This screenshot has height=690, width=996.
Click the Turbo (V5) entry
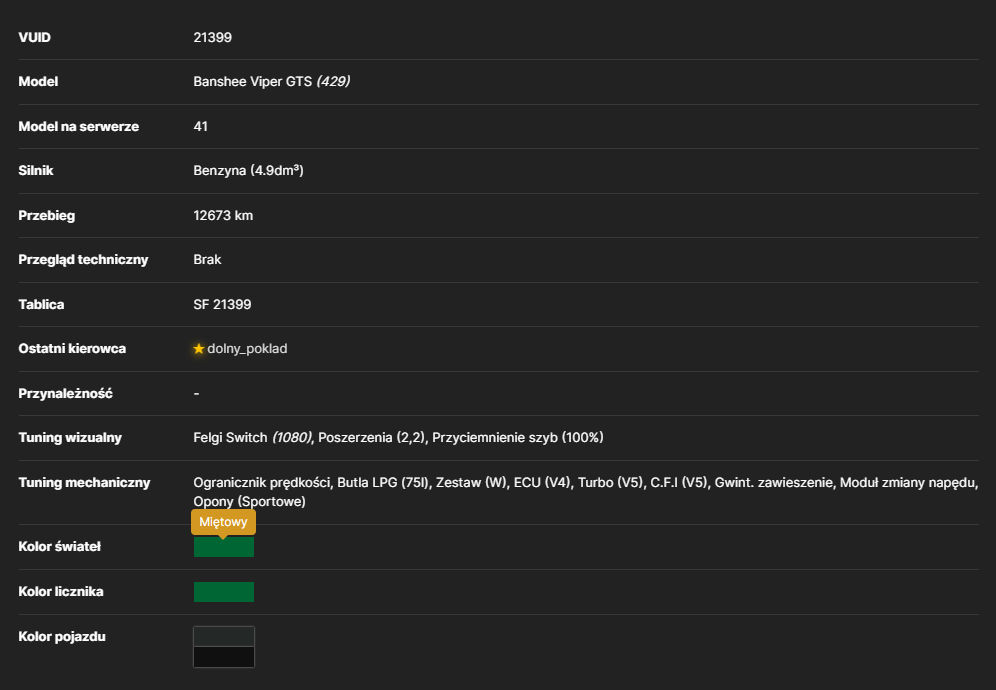[610, 483]
